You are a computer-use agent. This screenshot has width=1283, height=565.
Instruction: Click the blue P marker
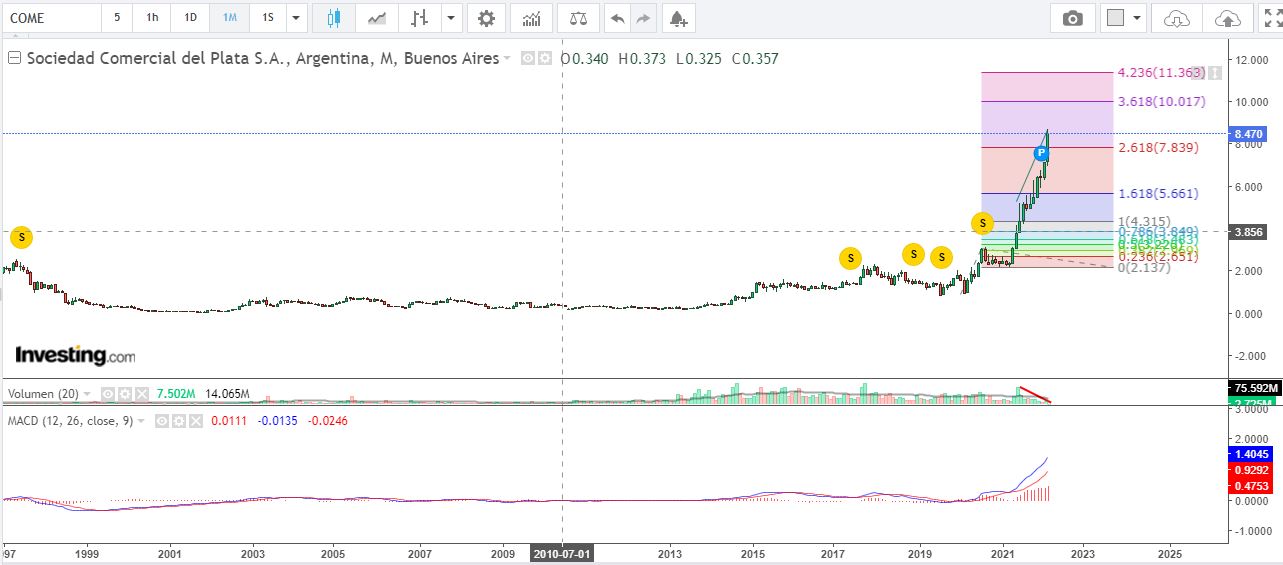1041,153
